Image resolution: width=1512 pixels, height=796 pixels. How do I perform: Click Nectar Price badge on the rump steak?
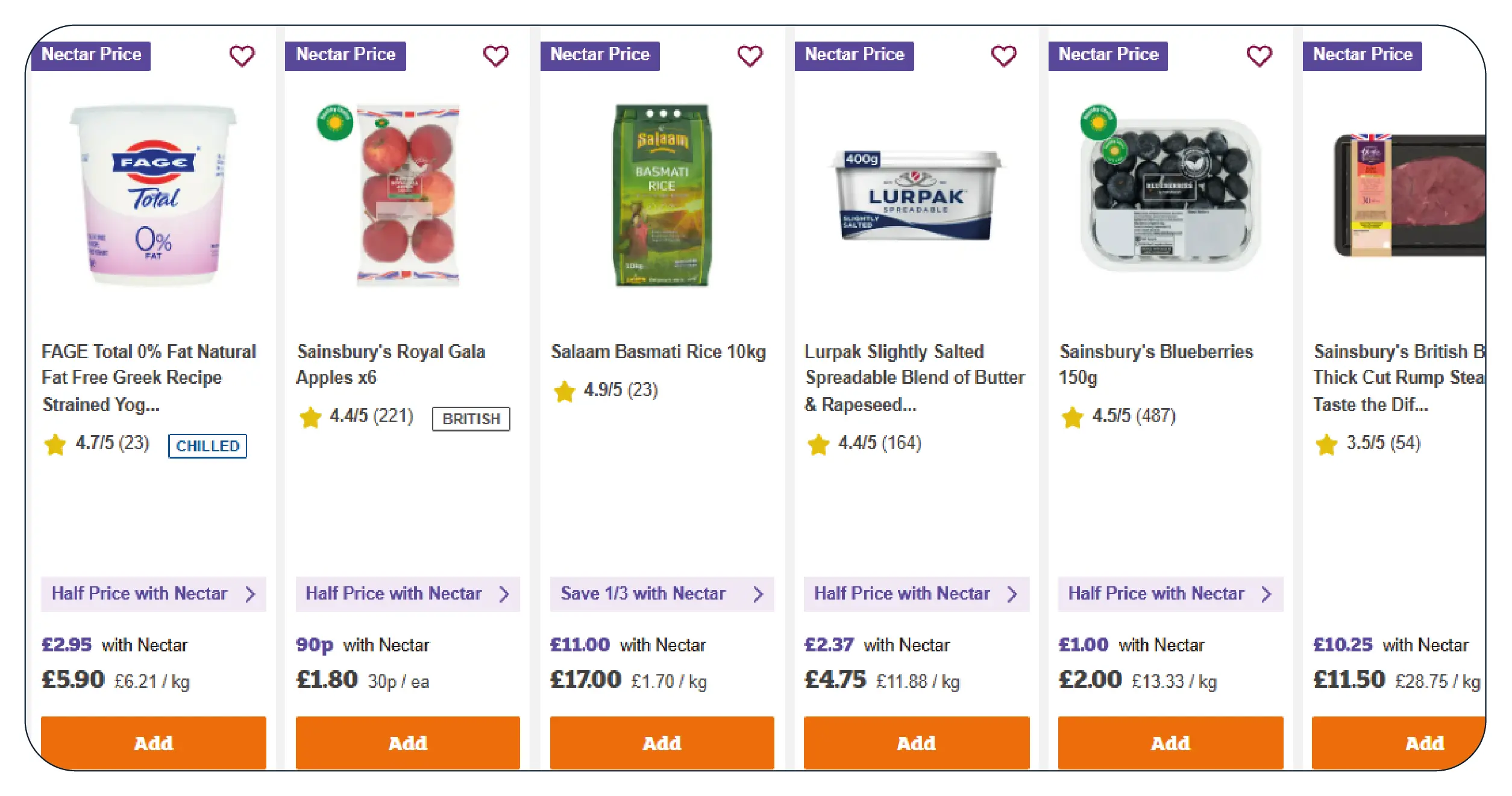(x=1362, y=55)
